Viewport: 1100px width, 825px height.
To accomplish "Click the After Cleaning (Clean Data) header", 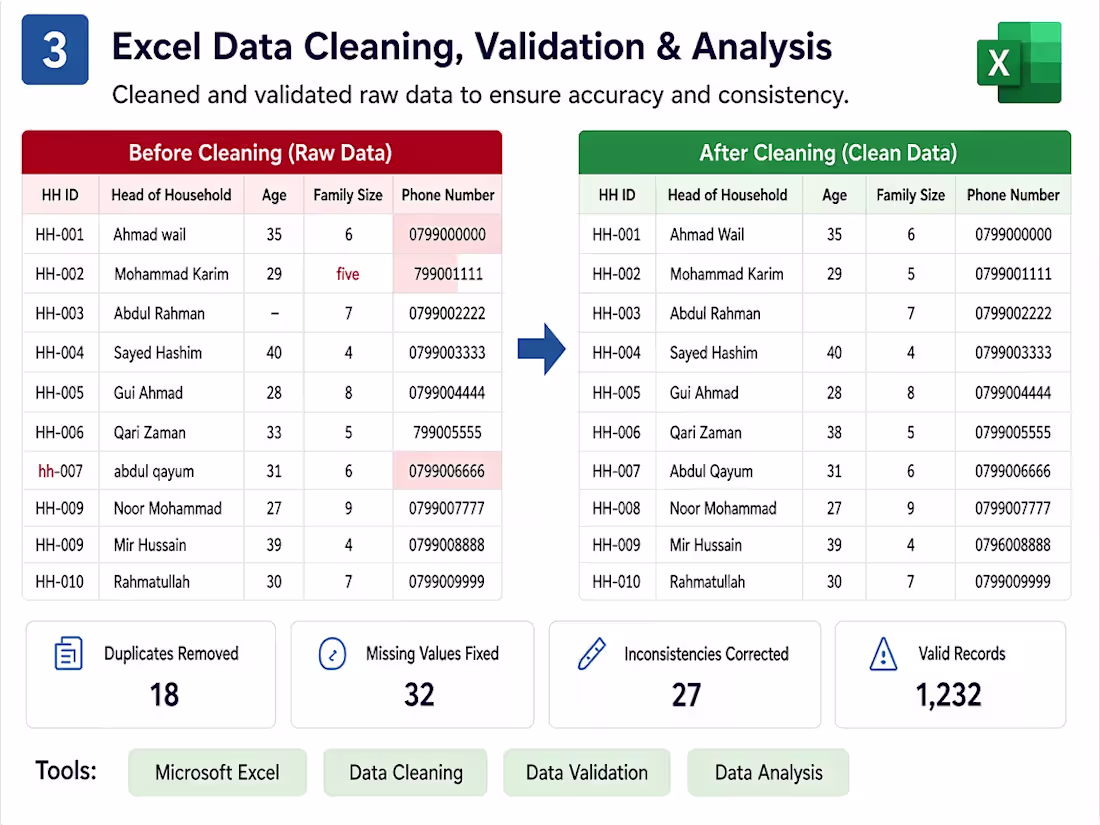I will [825, 152].
